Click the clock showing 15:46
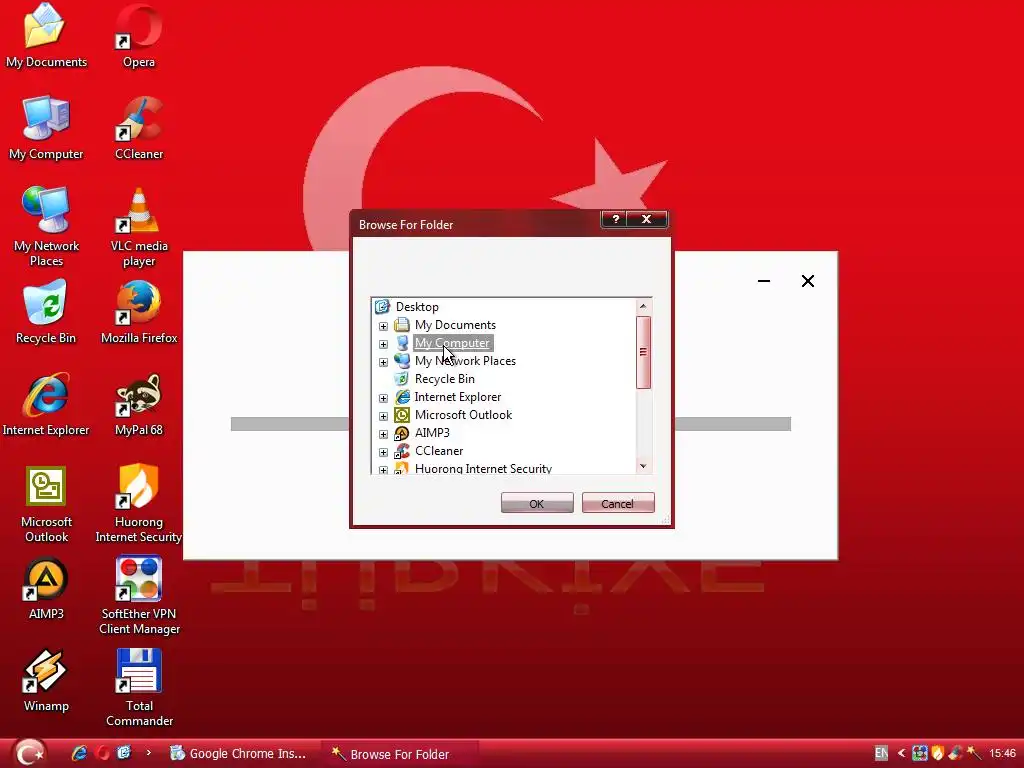This screenshot has width=1024, height=768. click(x=1002, y=753)
